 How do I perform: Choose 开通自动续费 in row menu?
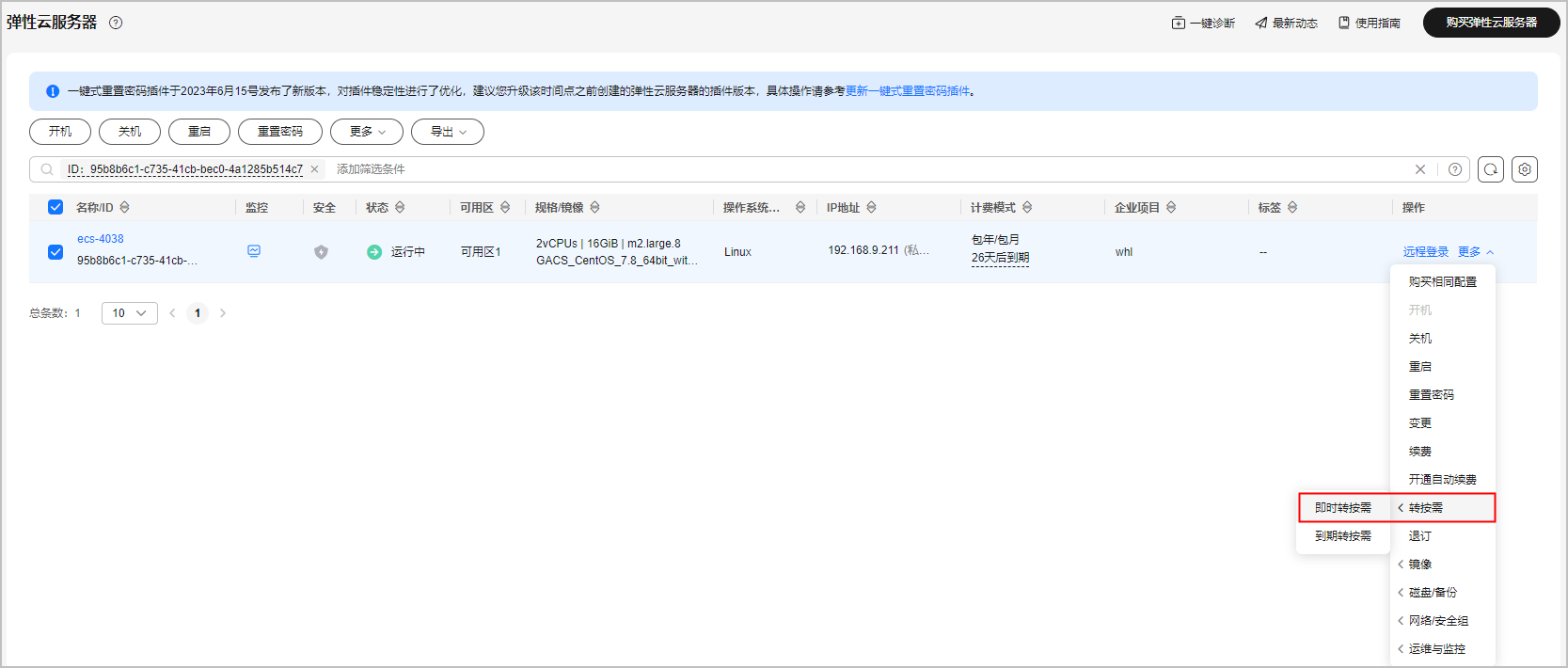[x=1443, y=480]
